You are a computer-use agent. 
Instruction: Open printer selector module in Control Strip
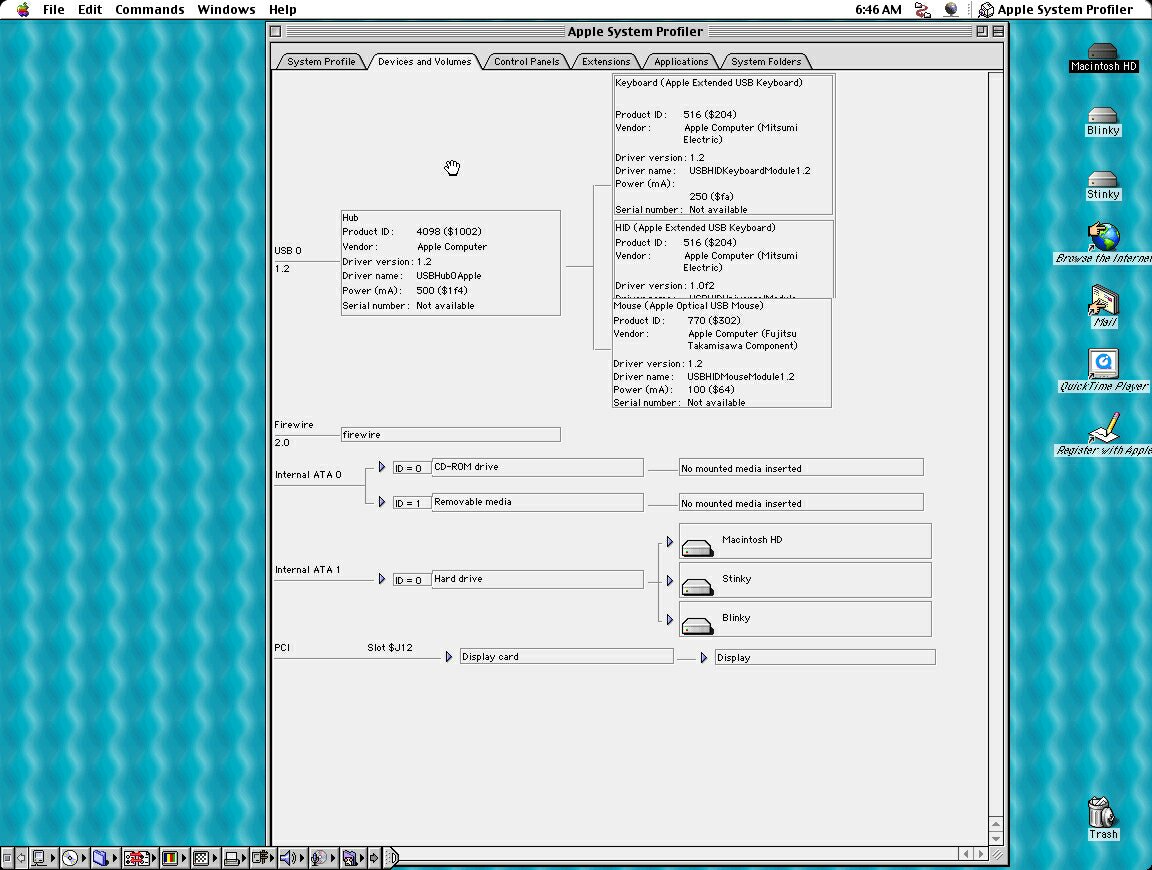(x=234, y=858)
